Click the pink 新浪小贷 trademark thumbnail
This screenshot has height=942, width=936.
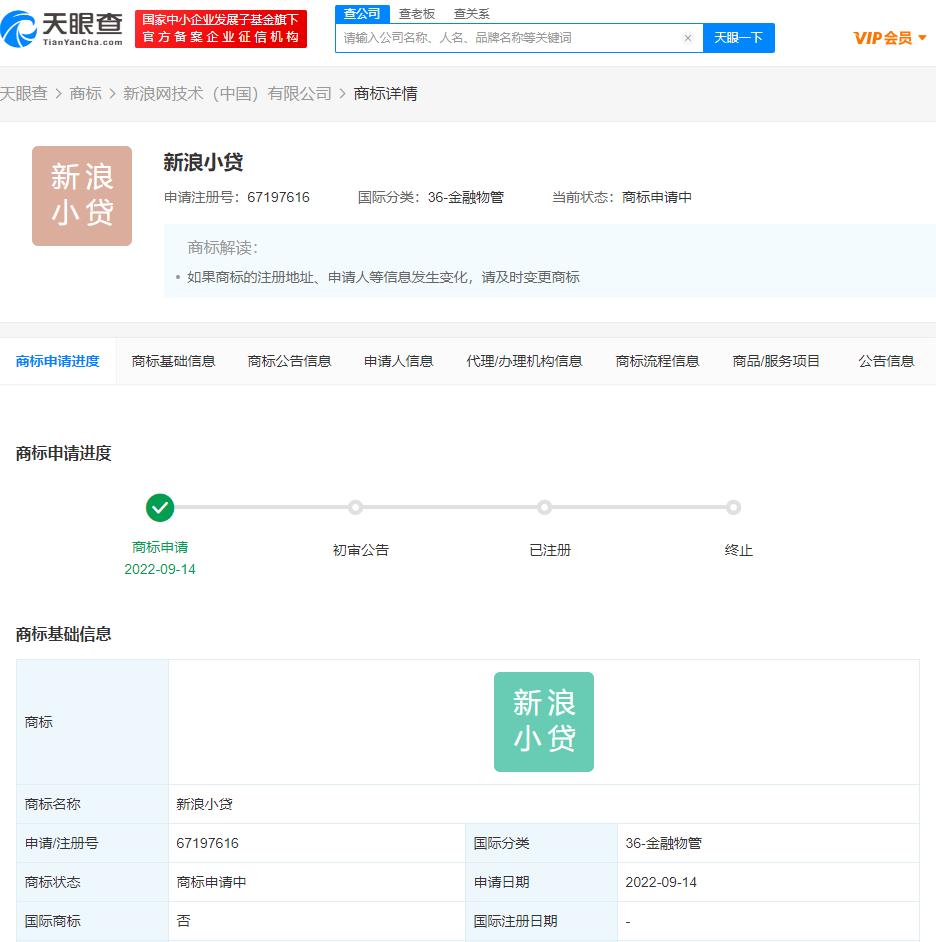pos(82,196)
